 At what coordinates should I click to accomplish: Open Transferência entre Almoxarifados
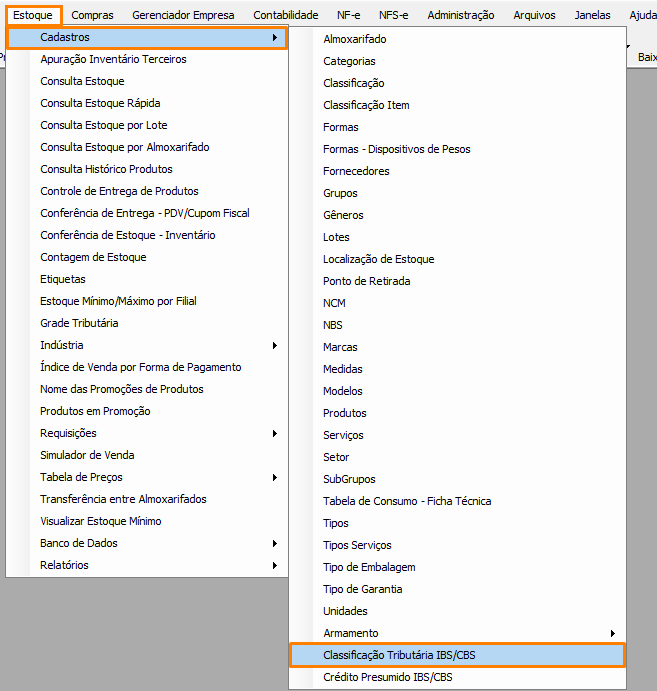(147, 499)
